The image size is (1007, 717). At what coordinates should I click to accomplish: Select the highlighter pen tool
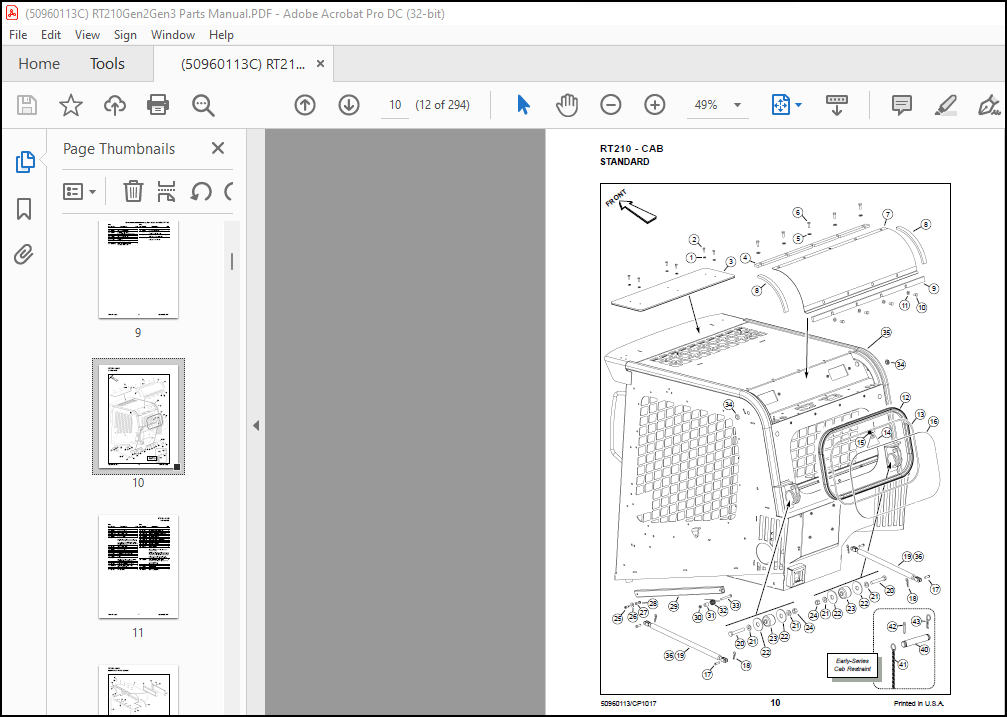pos(945,105)
